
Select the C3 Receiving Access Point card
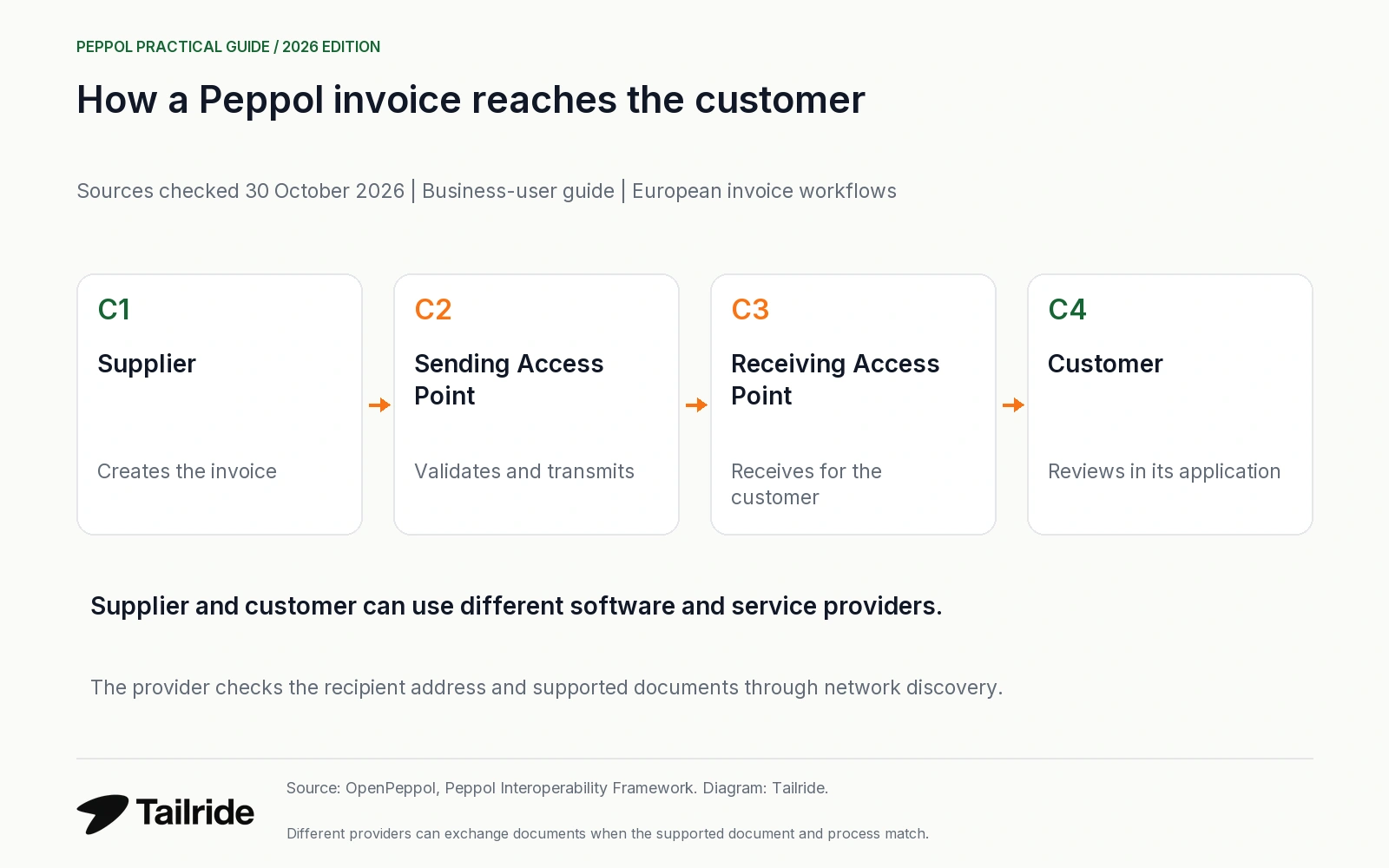853,404
